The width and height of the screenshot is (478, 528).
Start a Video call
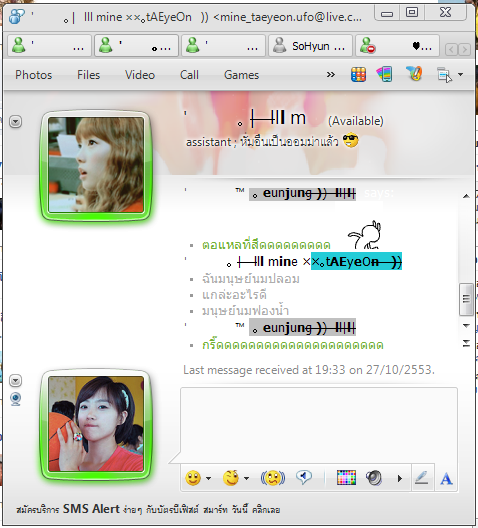pyautogui.click(x=140, y=75)
